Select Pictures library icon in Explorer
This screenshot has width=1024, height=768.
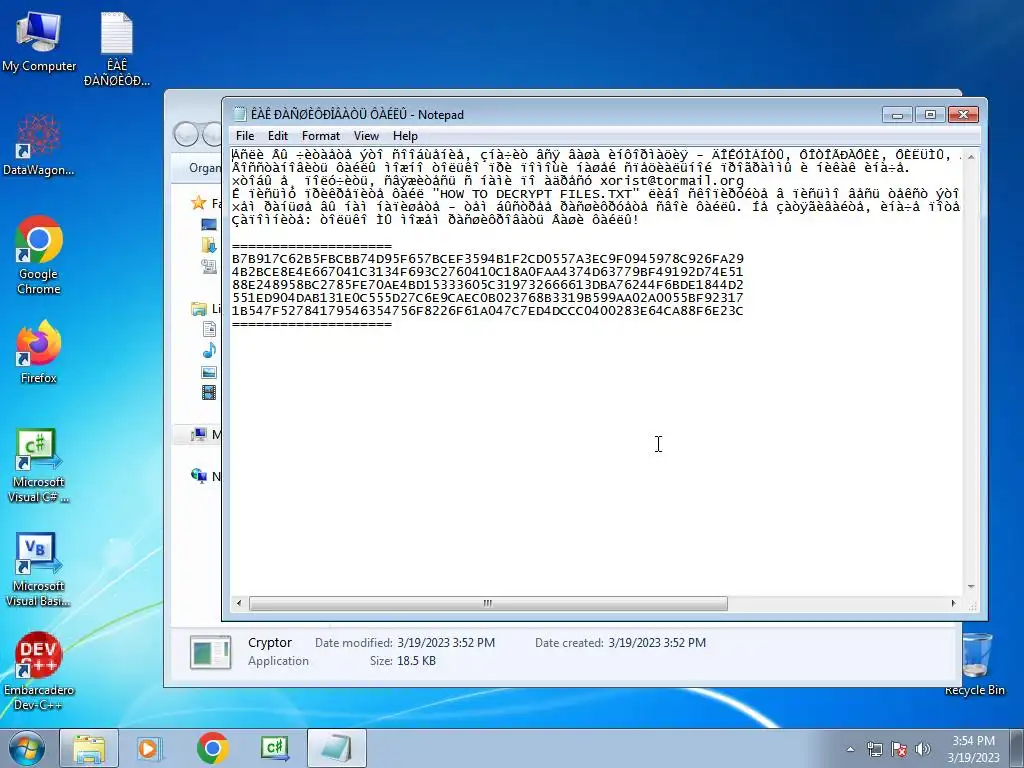click(209, 372)
